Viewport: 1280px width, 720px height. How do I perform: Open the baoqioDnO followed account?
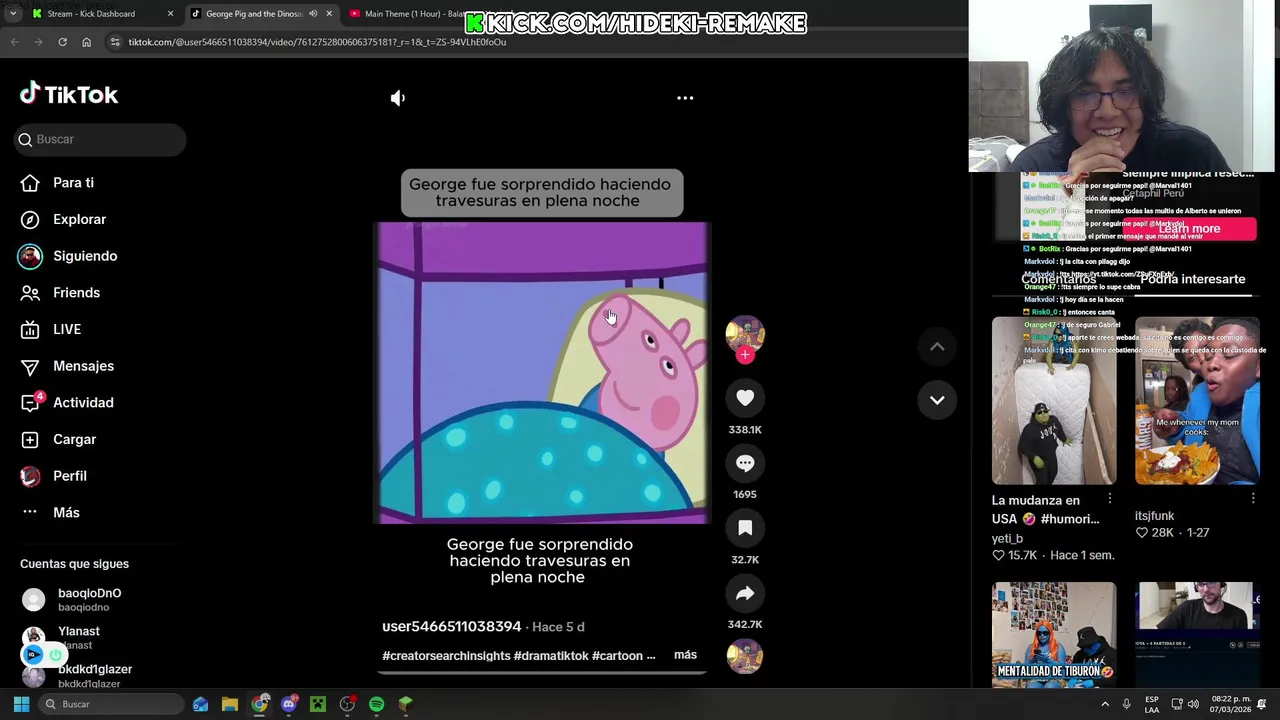(72, 599)
